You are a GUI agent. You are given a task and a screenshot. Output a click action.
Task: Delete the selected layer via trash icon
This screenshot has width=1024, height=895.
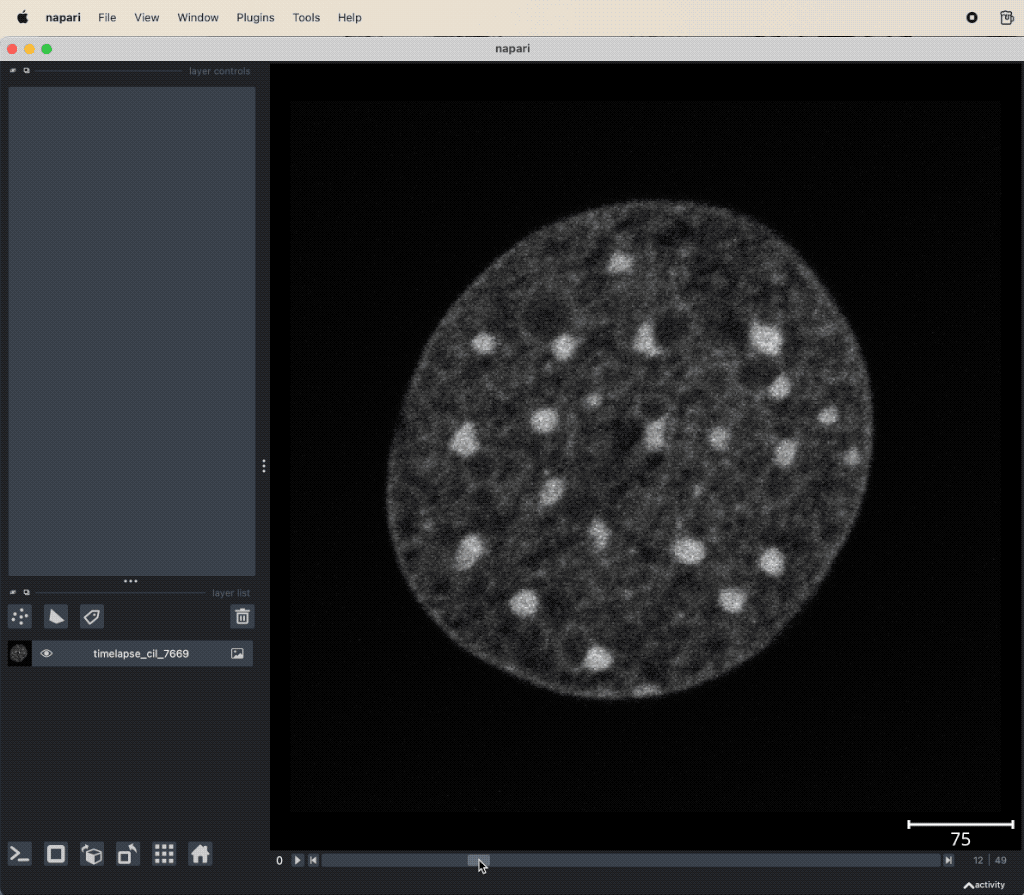point(242,617)
